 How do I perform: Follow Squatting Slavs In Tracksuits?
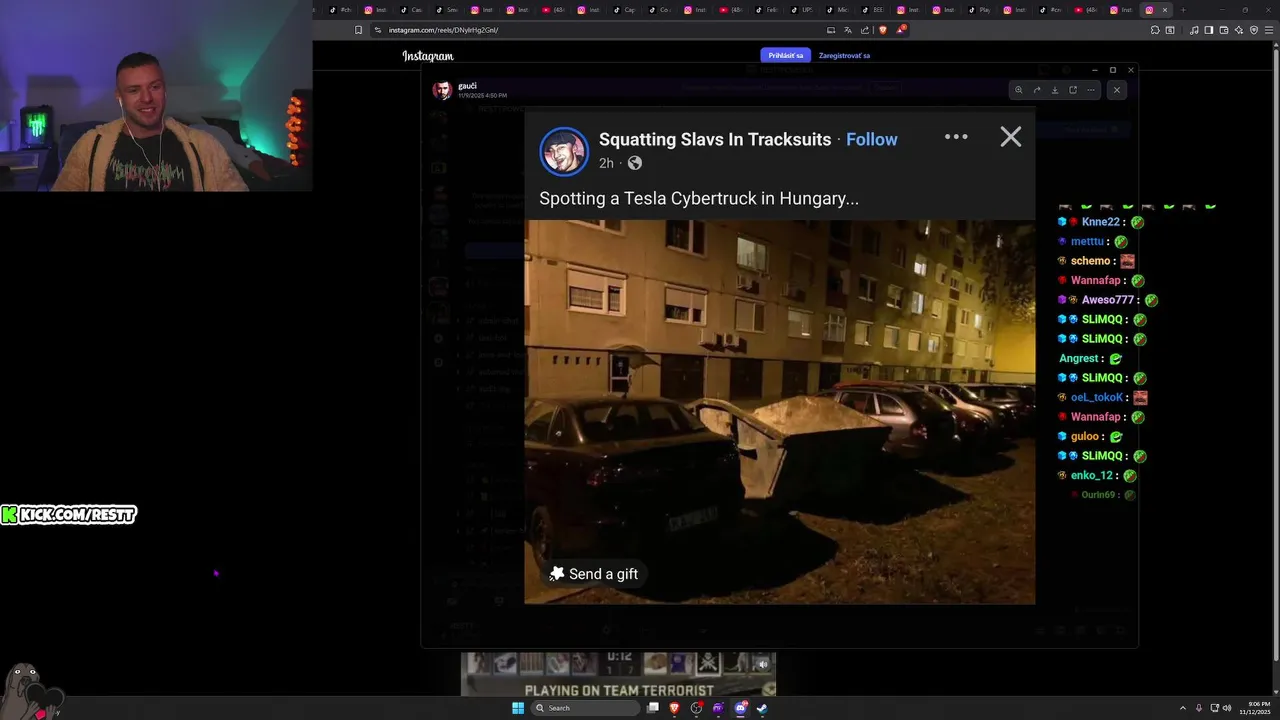(x=872, y=139)
